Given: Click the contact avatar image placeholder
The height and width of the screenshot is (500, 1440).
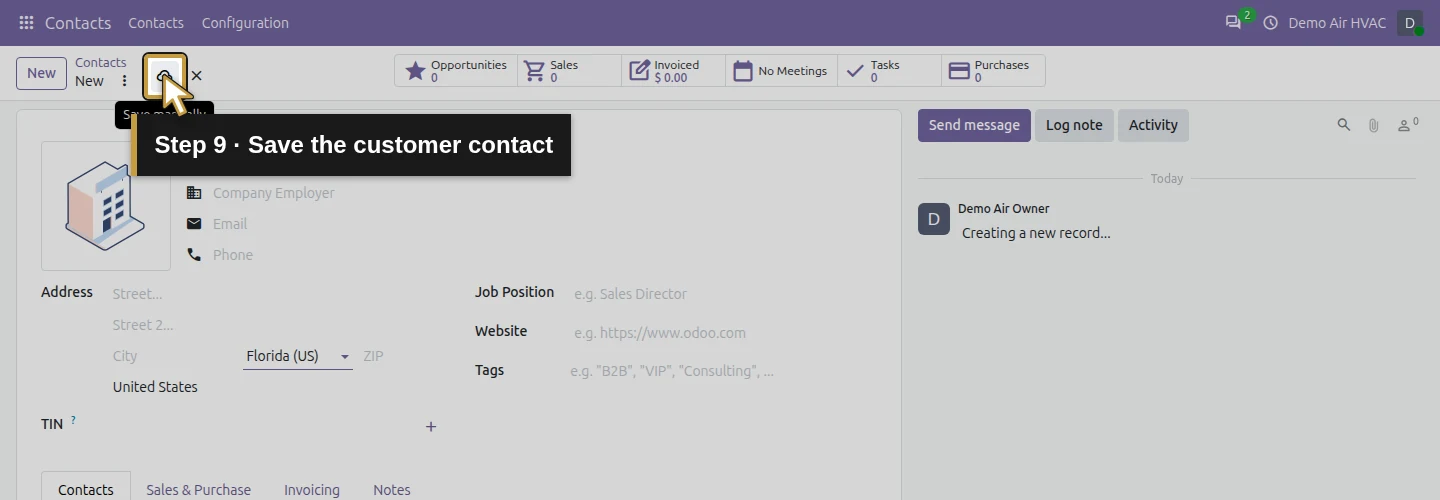Looking at the screenshot, I should pos(106,206).
